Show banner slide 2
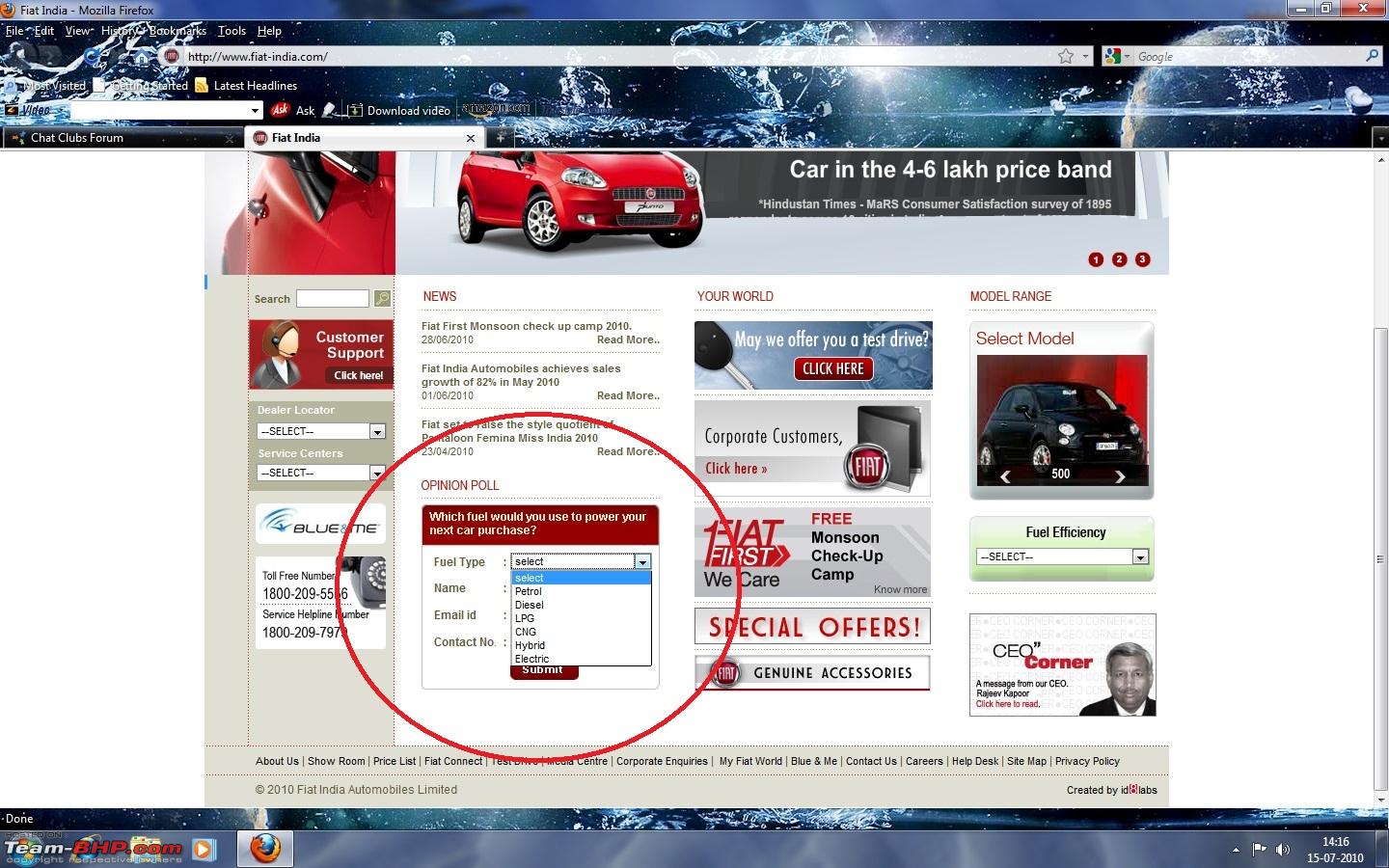Viewport: 1389px width, 868px height. point(1119,259)
